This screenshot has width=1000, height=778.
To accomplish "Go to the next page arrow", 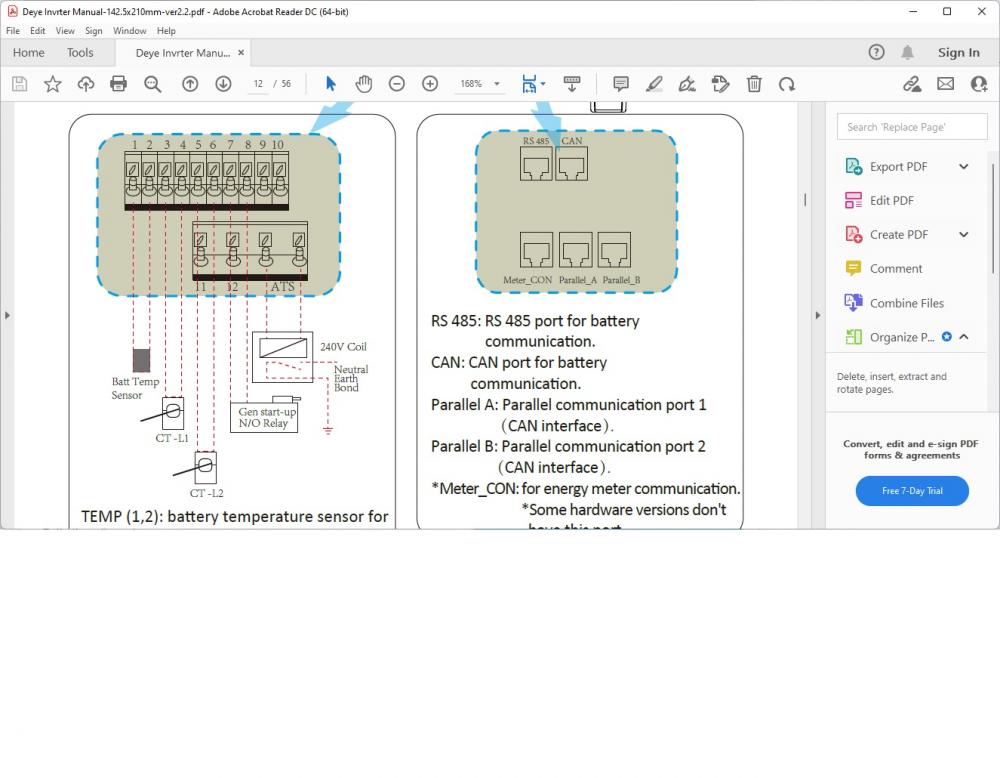I will [223, 84].
